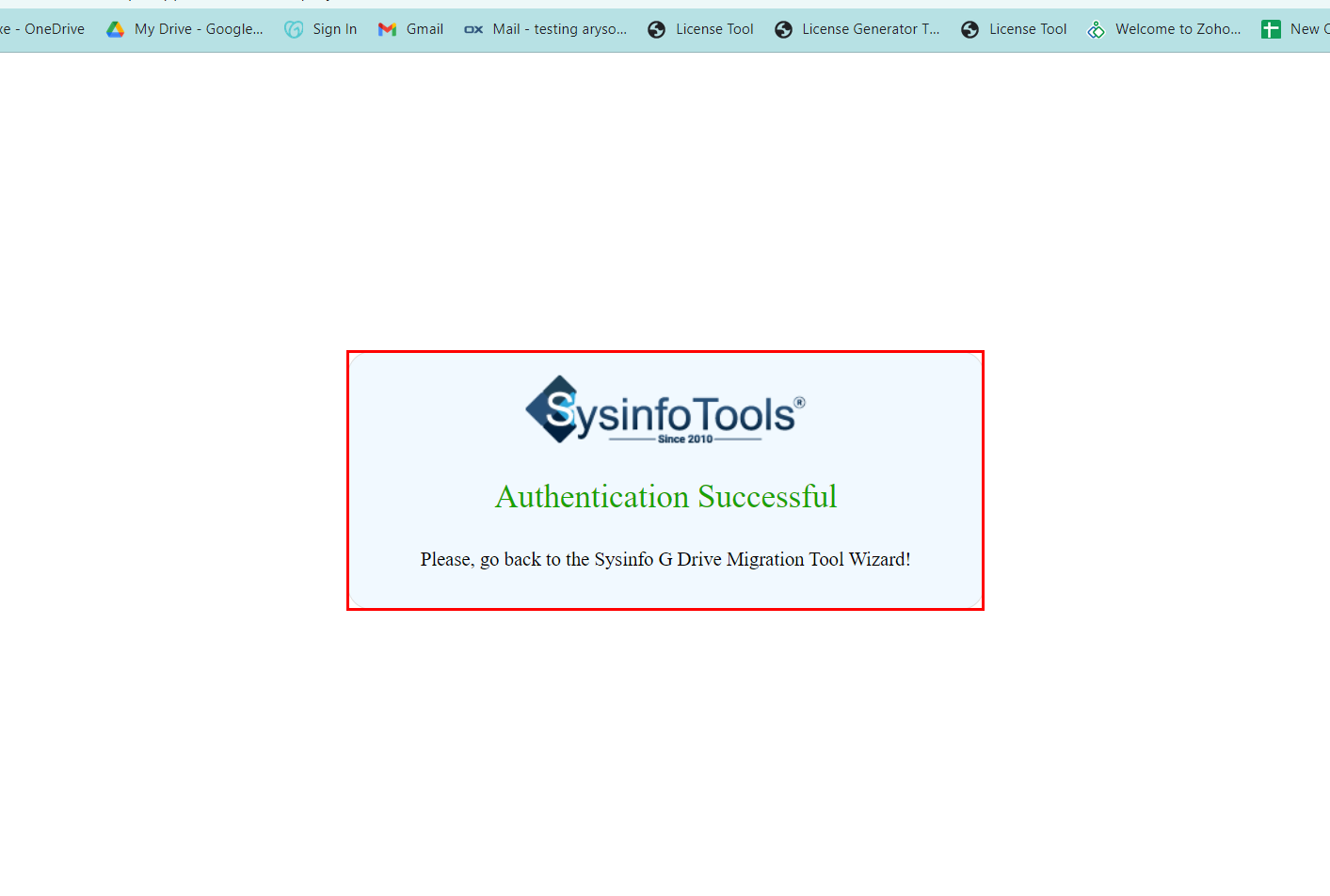
Task: Open License Tool bookmark just before License Generator
Action: [x=701, y=29]
